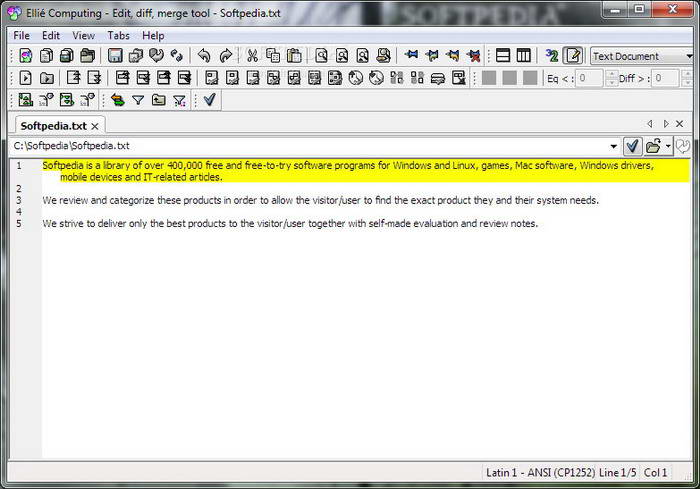
Task: Click the blue-green '32' three-way icon
Action: (552, 56)
